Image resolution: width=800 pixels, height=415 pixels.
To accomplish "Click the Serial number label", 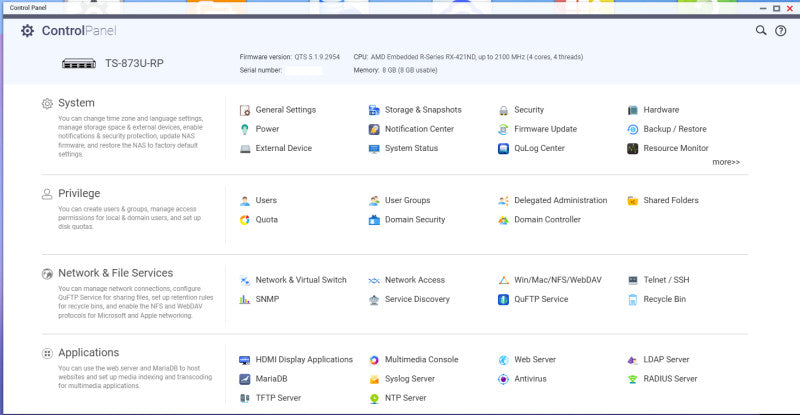I will point(261,70).
